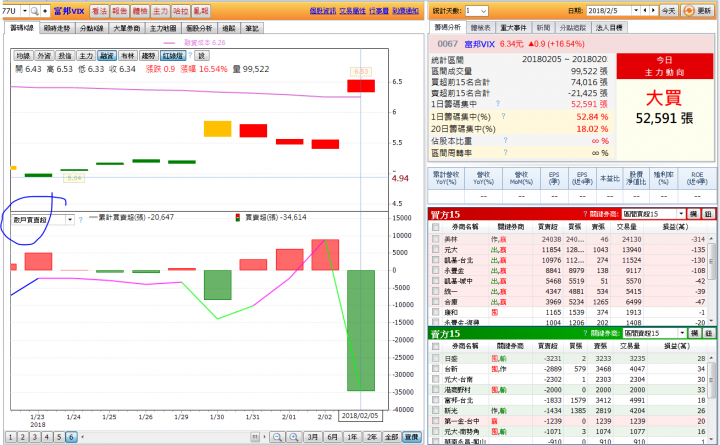Click help icon in 賣方15 header
Viewport: 720px width, 445px height.
[x=585, y=333]
